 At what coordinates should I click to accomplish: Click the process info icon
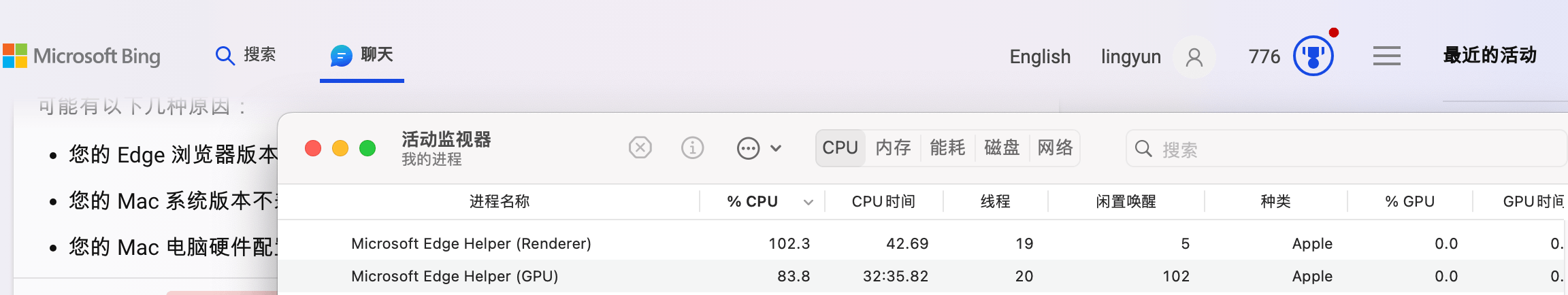pos(693,147)
